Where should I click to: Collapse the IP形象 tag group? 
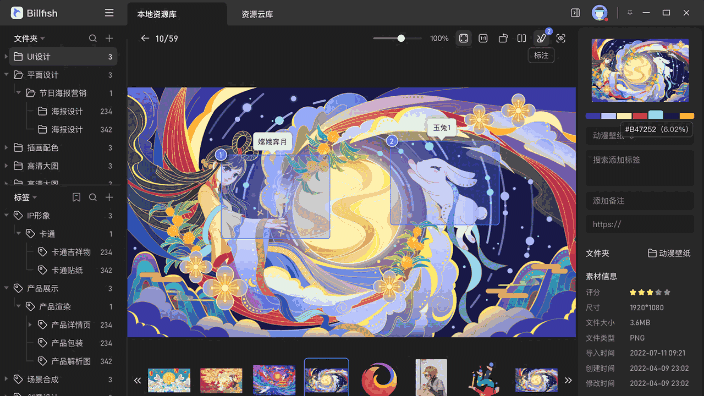coord(6,216)
